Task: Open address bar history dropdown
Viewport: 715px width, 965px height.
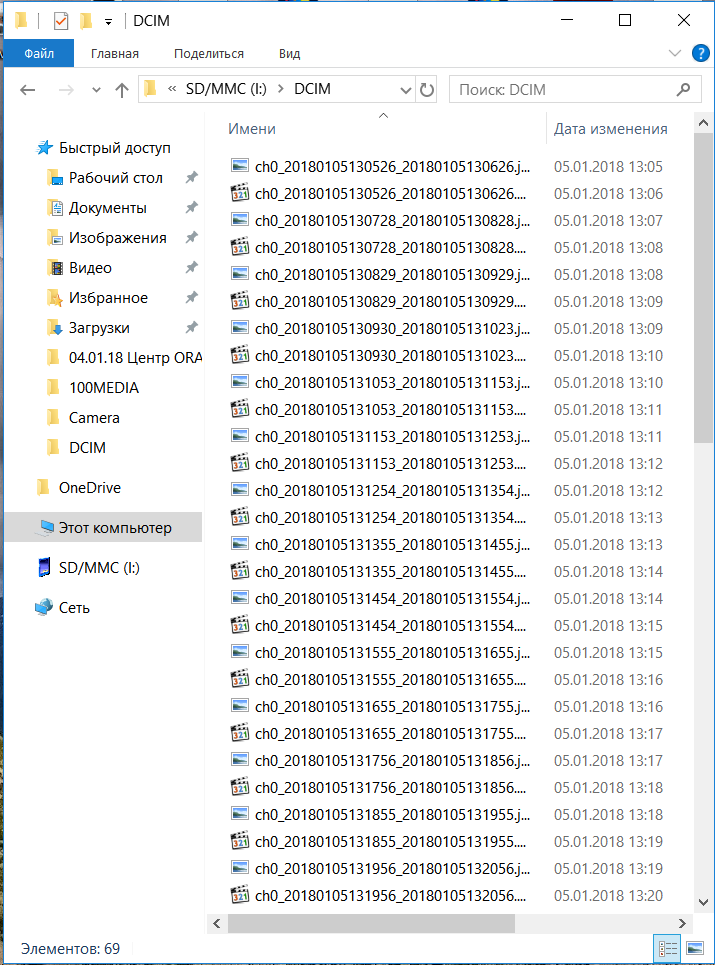Action: coord(406,90)
